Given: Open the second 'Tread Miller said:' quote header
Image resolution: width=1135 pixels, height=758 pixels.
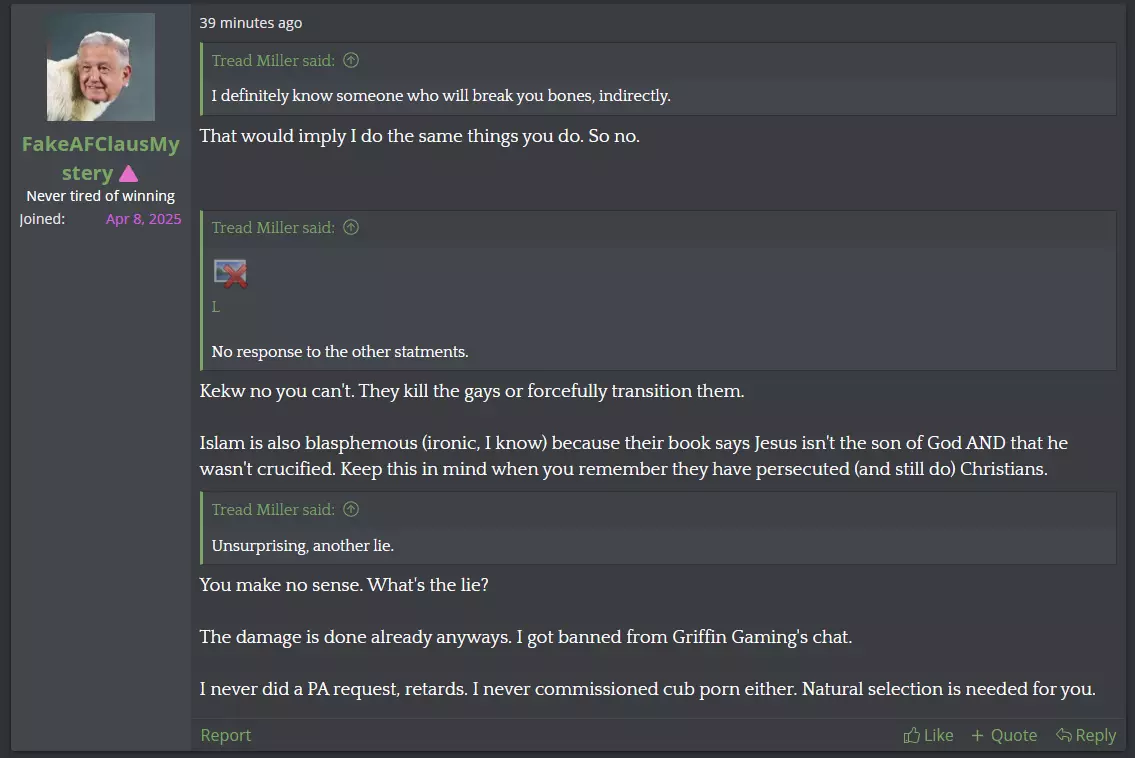Looking at the screenshot, I should pyautogui.click(x=273, y=227).
